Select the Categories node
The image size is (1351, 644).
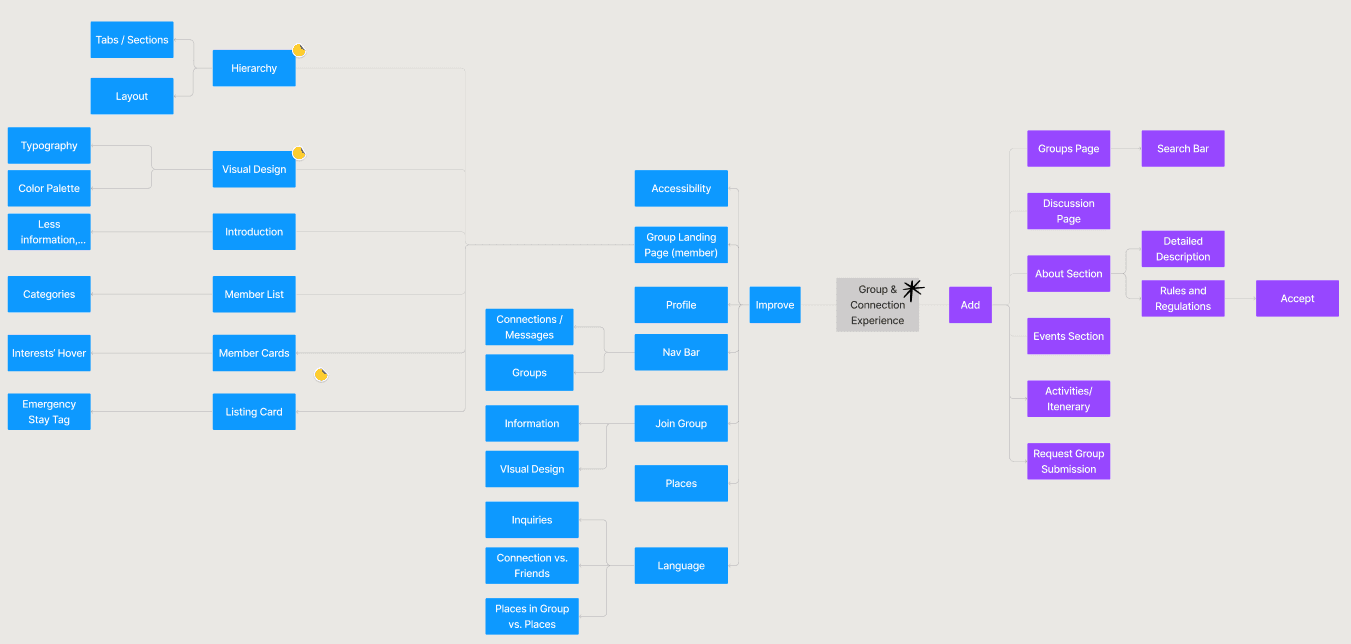(49, 294)
